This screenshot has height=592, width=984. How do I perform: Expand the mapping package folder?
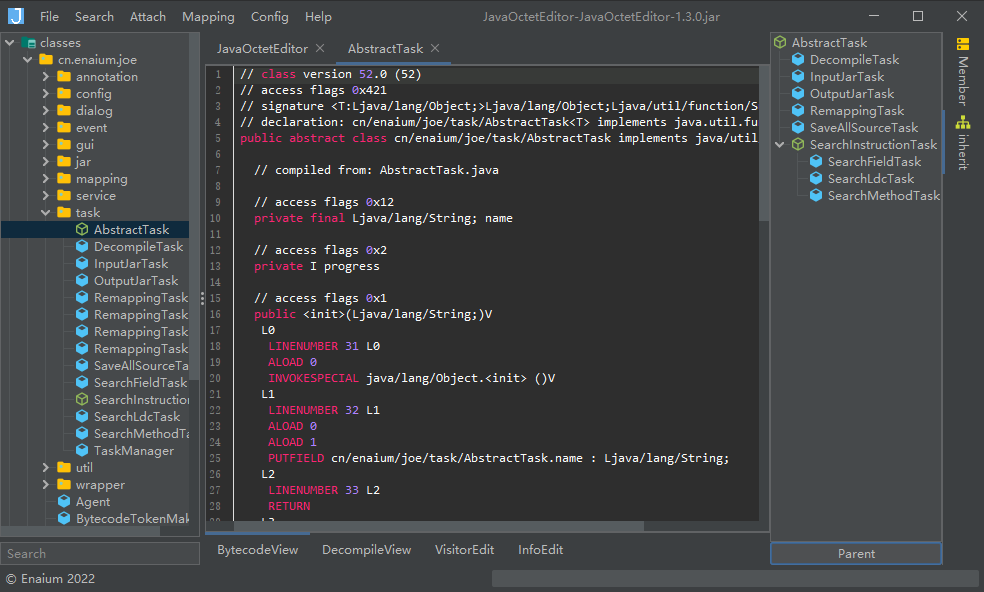click(46, 179)
